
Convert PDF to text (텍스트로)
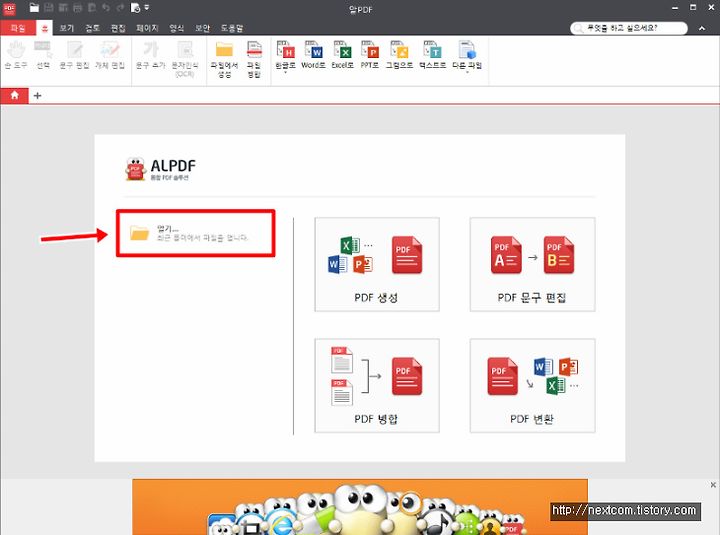(x=432, y=55)
